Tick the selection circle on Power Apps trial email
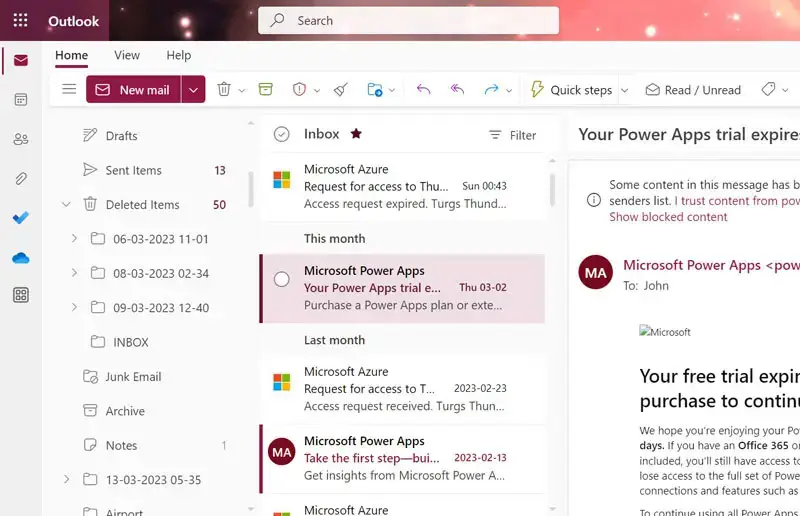 (x=282, y=279)
